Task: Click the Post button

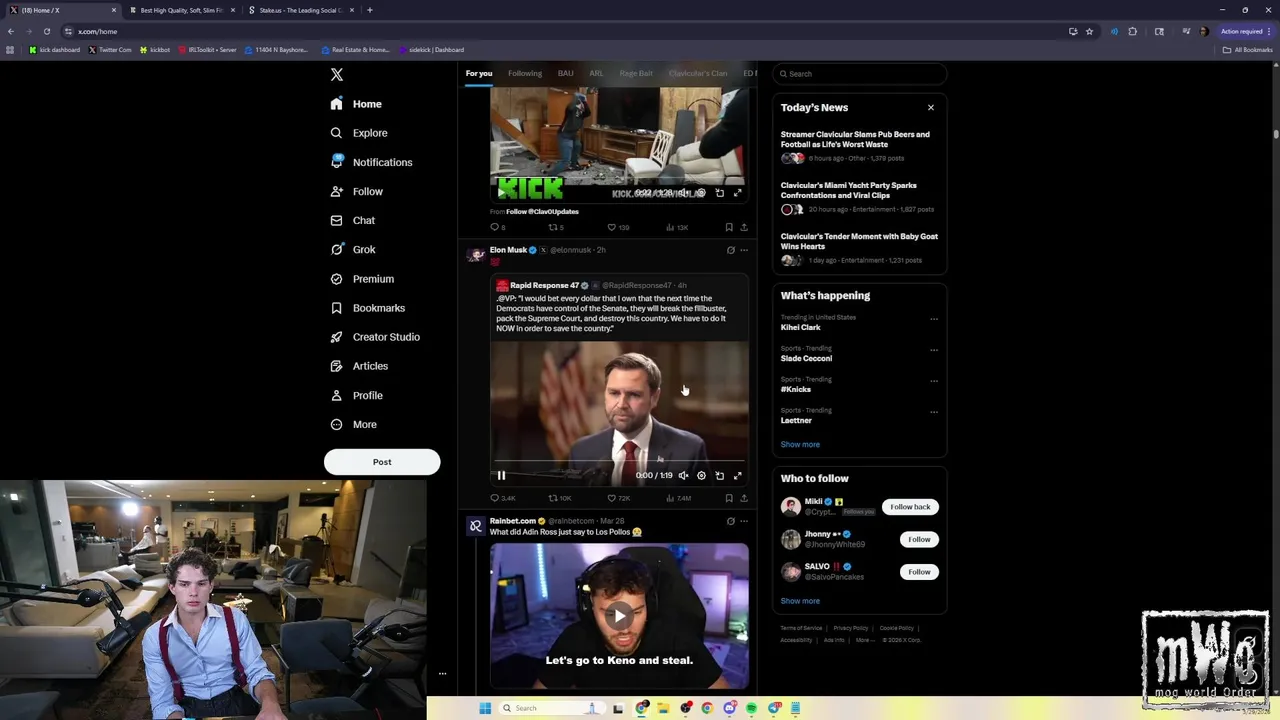Action: 382,462
